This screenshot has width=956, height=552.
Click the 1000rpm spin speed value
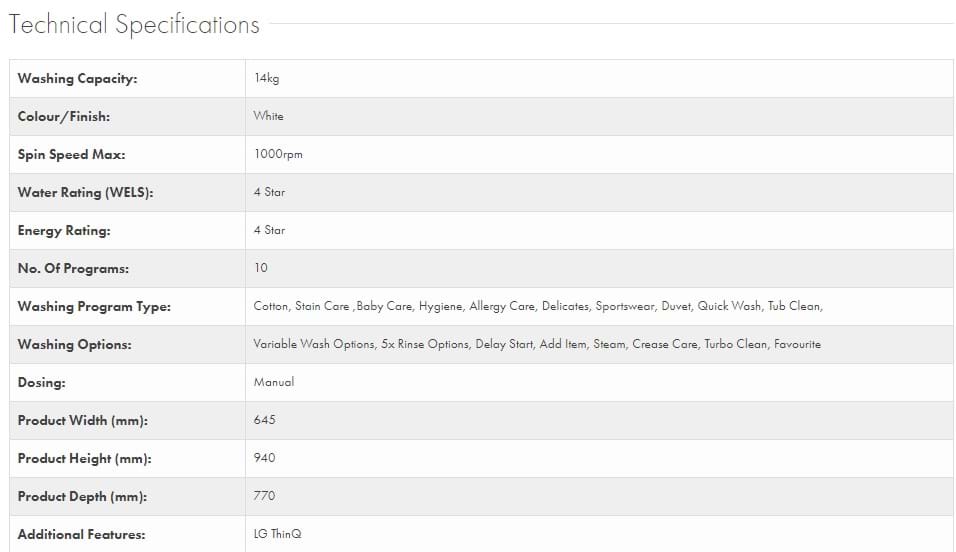coord(278,154)
